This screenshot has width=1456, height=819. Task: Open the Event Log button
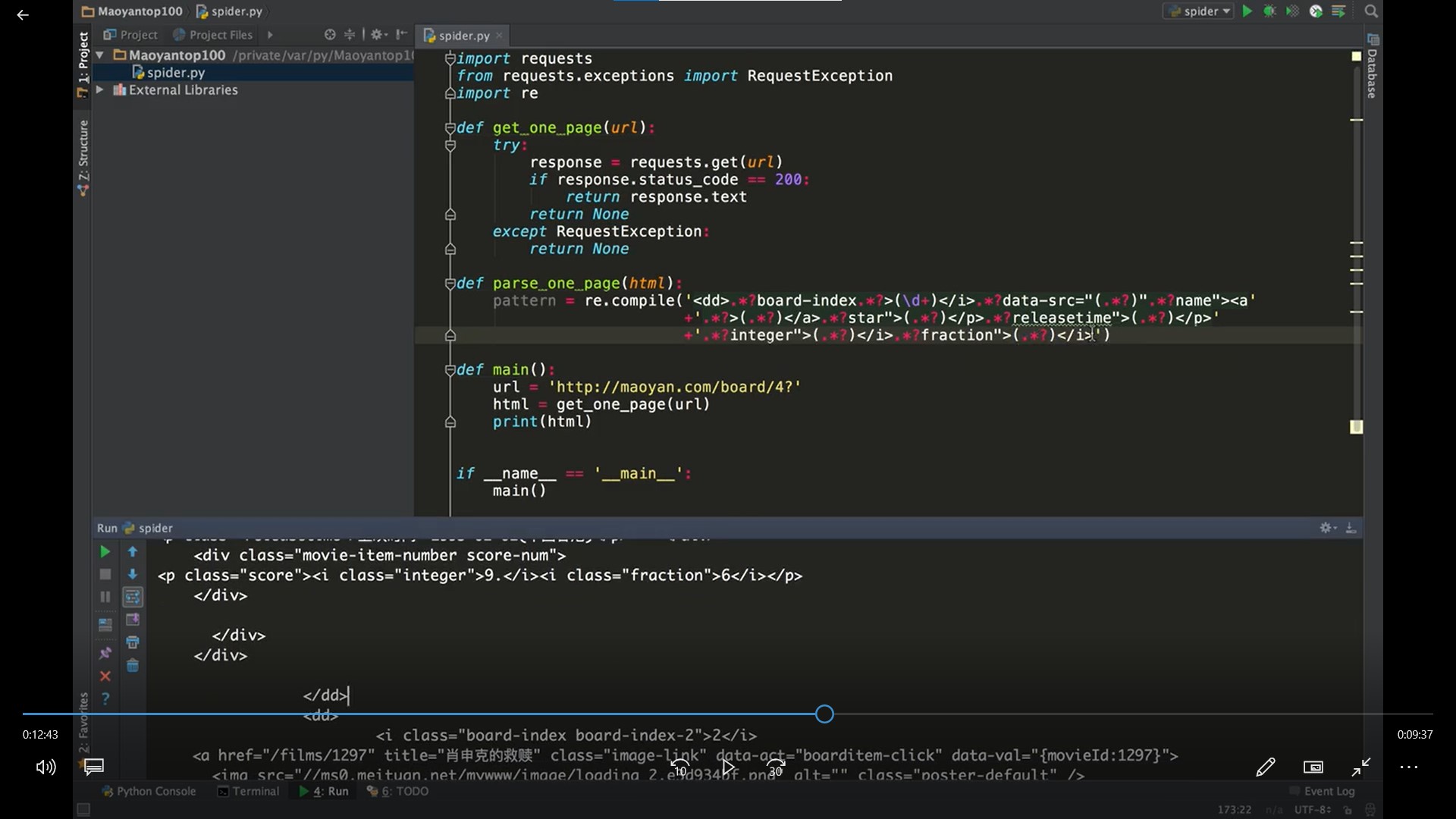[x=1322, y=792]
